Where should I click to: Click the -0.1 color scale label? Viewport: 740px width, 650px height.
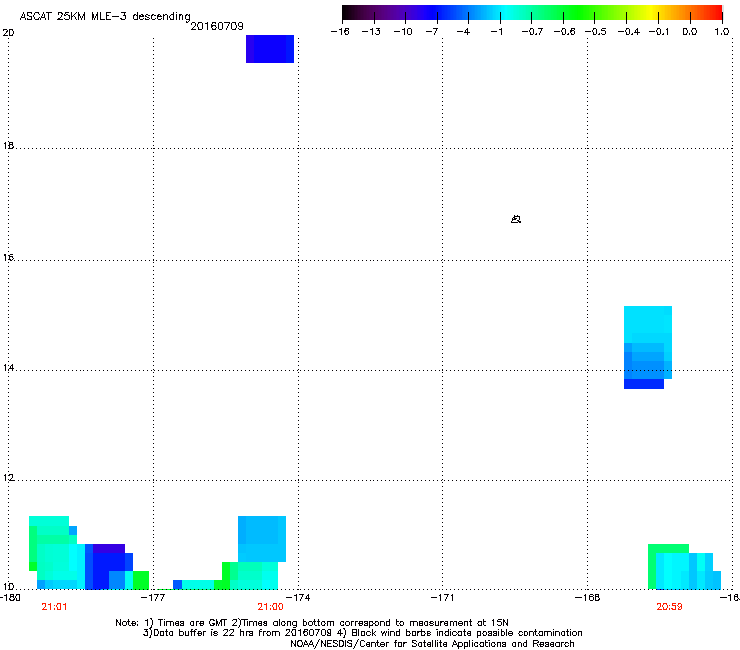point(659,32)
